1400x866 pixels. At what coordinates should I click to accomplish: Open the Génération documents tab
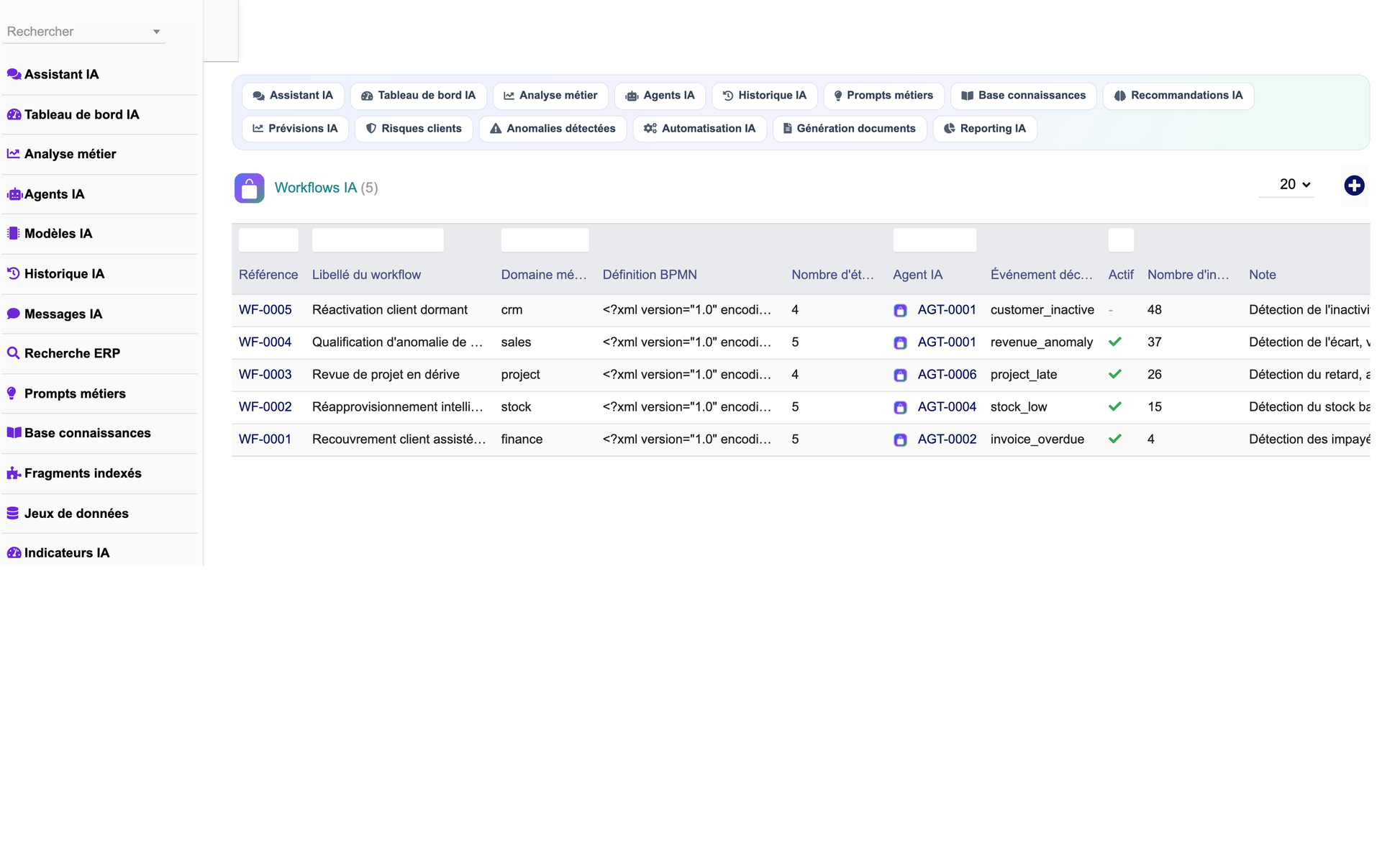coord(850,129)
